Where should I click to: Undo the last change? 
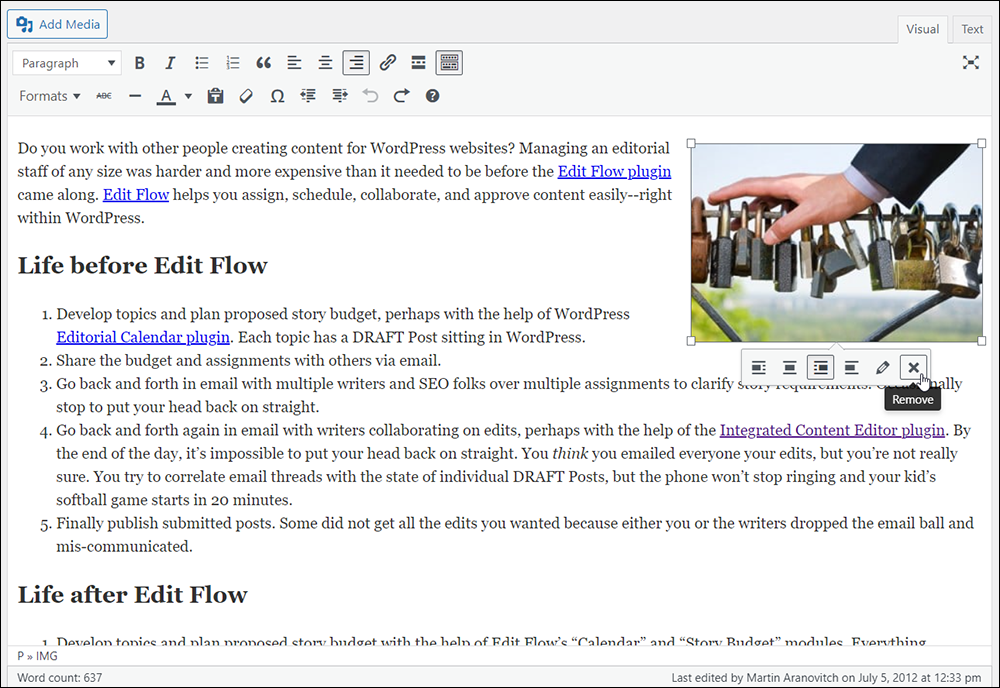(x=371, y=96)
